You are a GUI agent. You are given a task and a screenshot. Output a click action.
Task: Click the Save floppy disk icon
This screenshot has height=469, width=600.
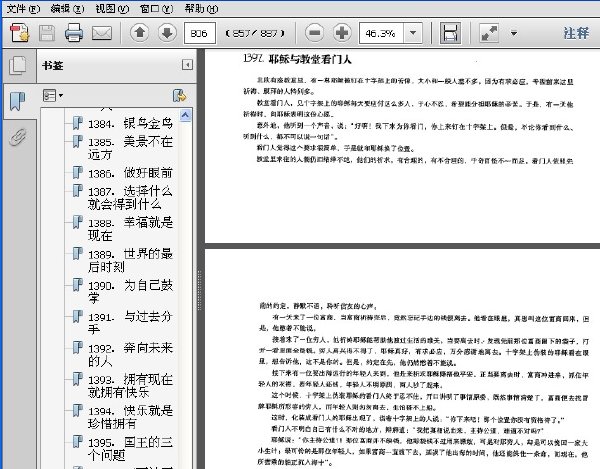47,33
